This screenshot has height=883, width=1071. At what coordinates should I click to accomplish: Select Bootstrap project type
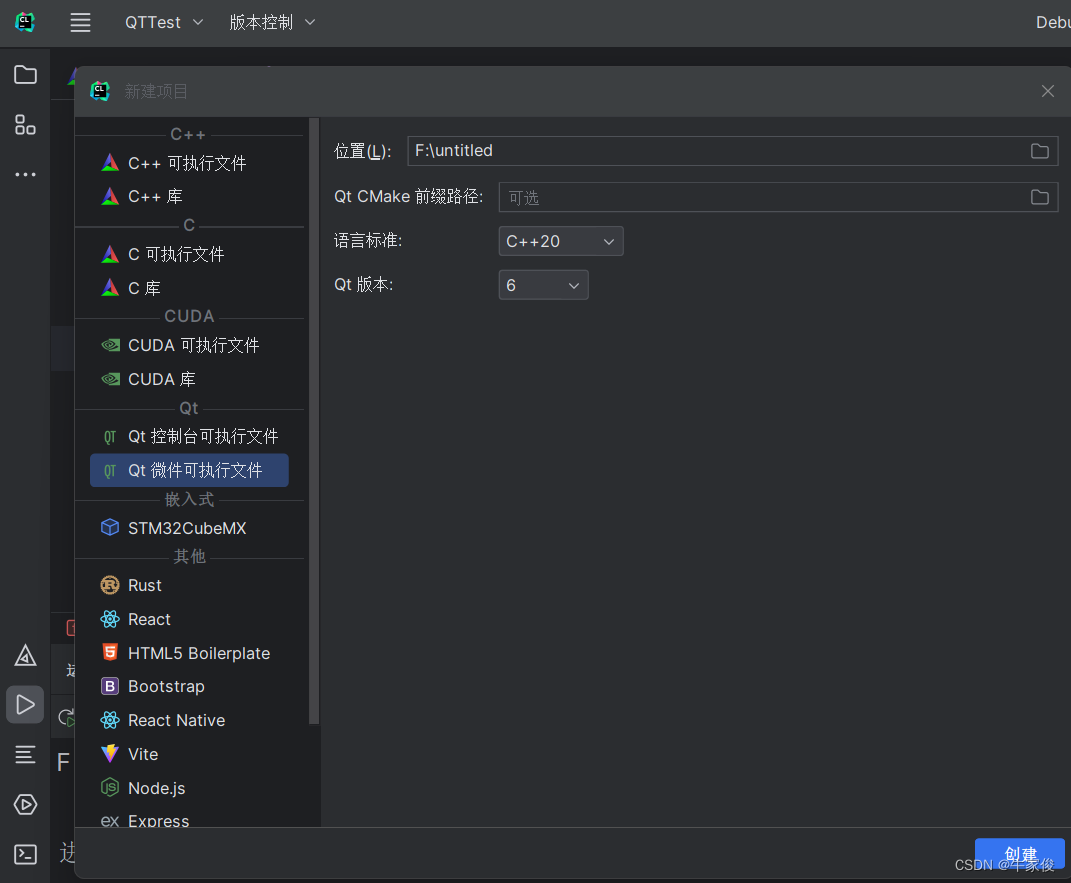[x=189, y=686]
